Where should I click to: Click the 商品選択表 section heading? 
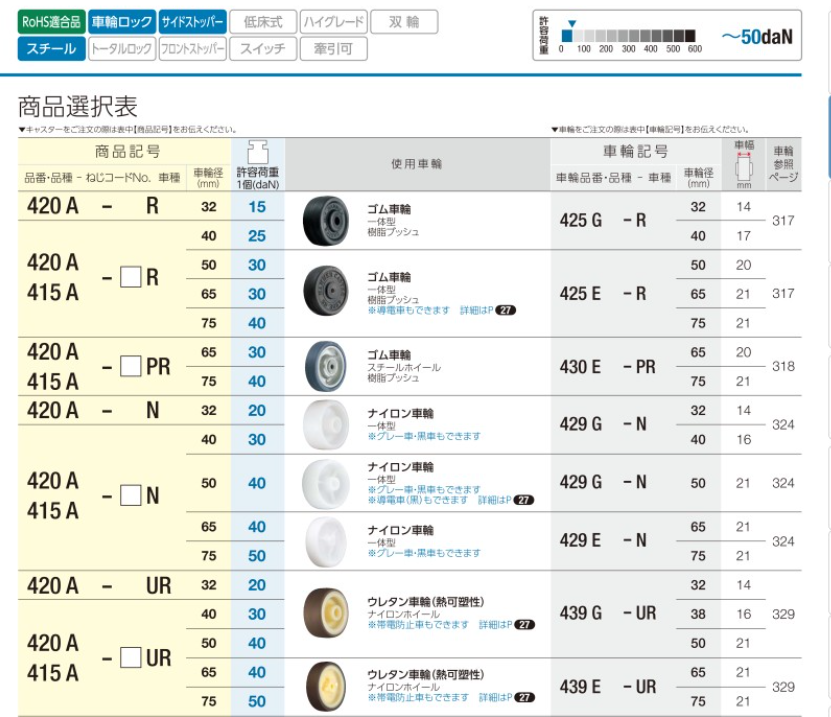pyautogui.click(x=78, y=106)
